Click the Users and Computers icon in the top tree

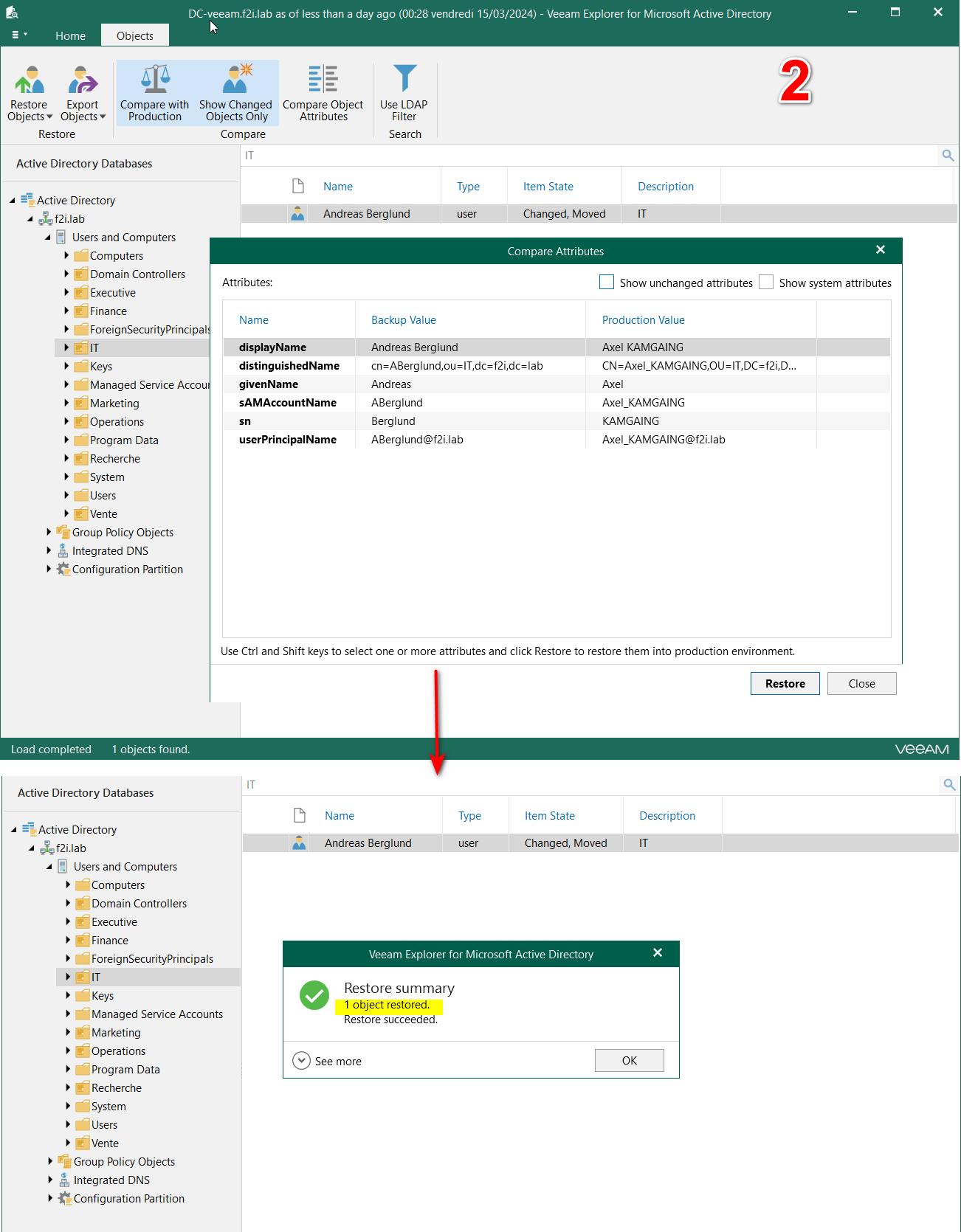[61, 237]
